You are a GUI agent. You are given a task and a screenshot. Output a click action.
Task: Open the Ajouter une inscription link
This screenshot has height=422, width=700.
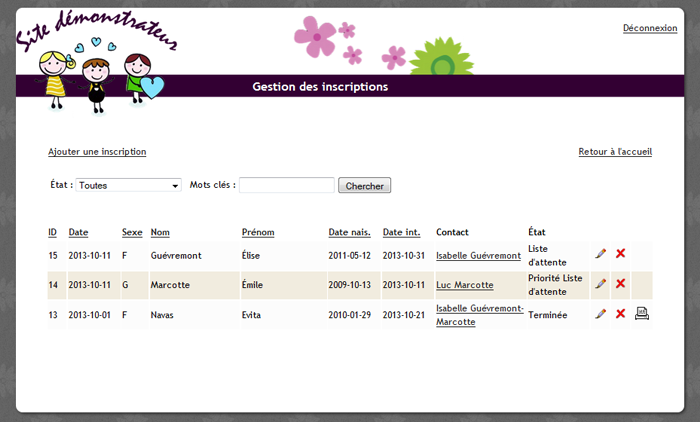(97, 152)
